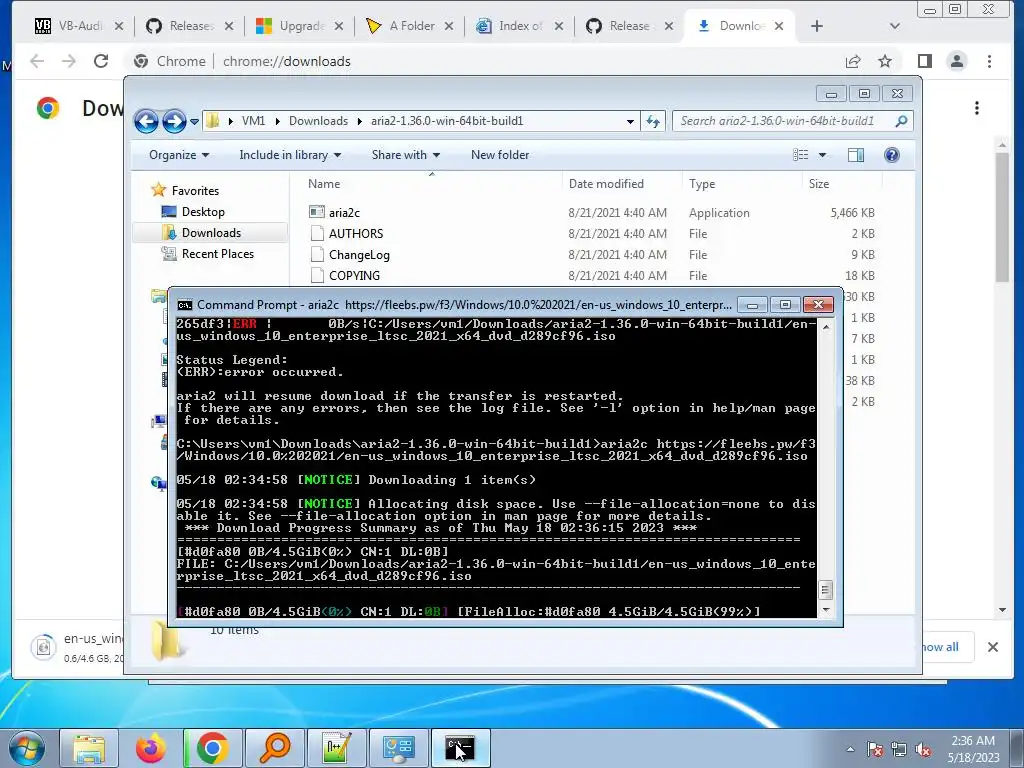Expand Share with dropdown
The image size is (1024, 768).
(x=406, y=155)
